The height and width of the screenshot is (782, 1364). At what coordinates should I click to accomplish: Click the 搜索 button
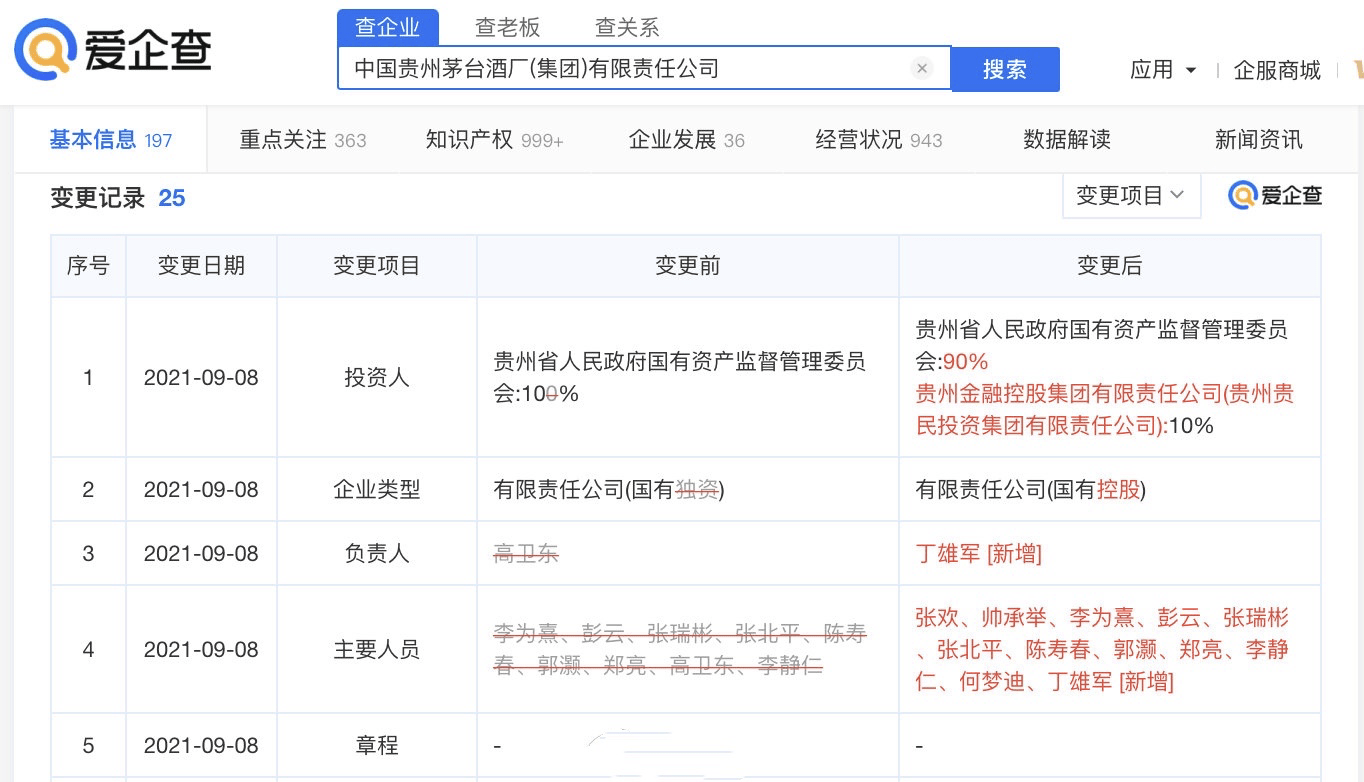(x=1005, y=68)
